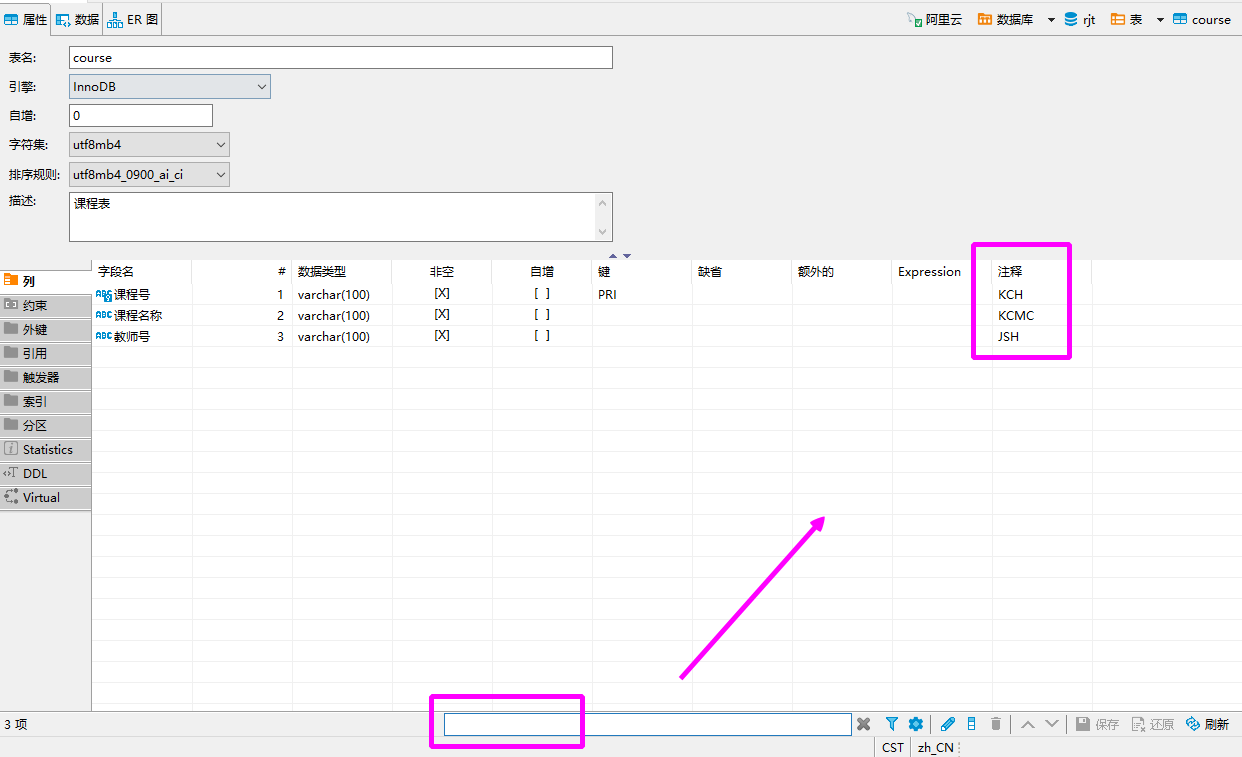Click the move down chevron icon
Image resolution: width=1242 pixels, height=757 pixels.
(1052, 724)
